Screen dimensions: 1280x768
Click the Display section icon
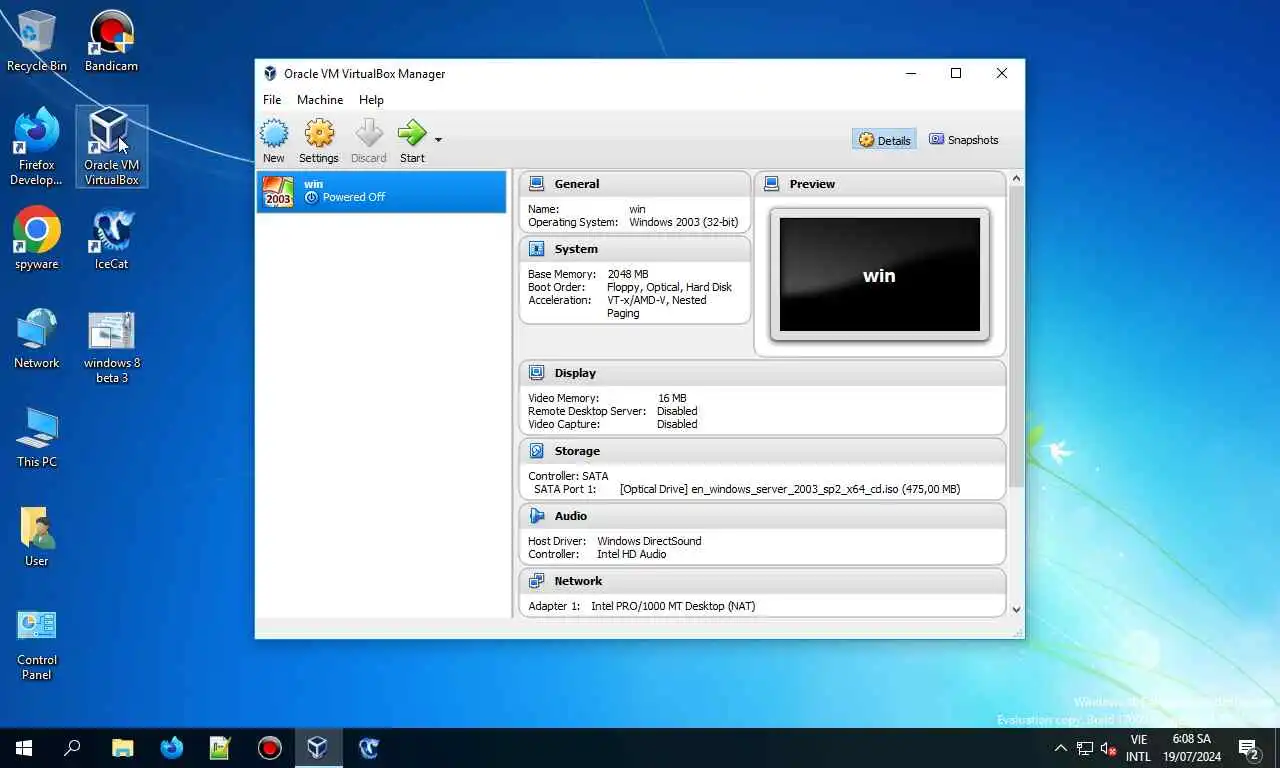(x=537, y=373)
